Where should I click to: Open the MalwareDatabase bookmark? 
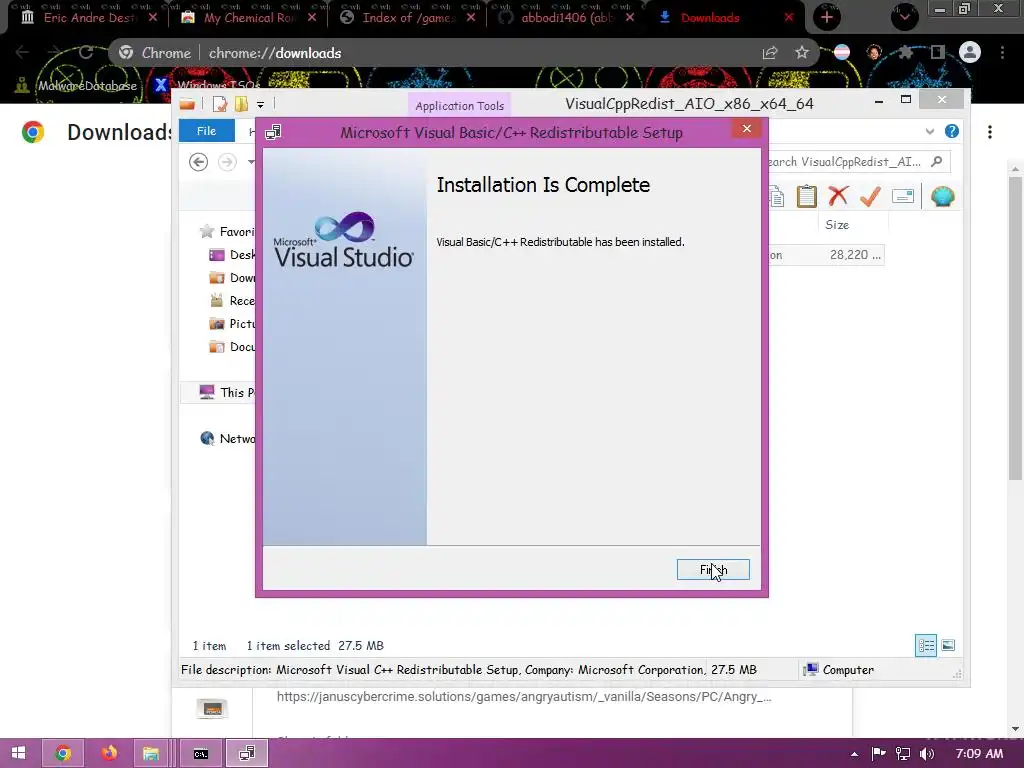coord(77,86)
